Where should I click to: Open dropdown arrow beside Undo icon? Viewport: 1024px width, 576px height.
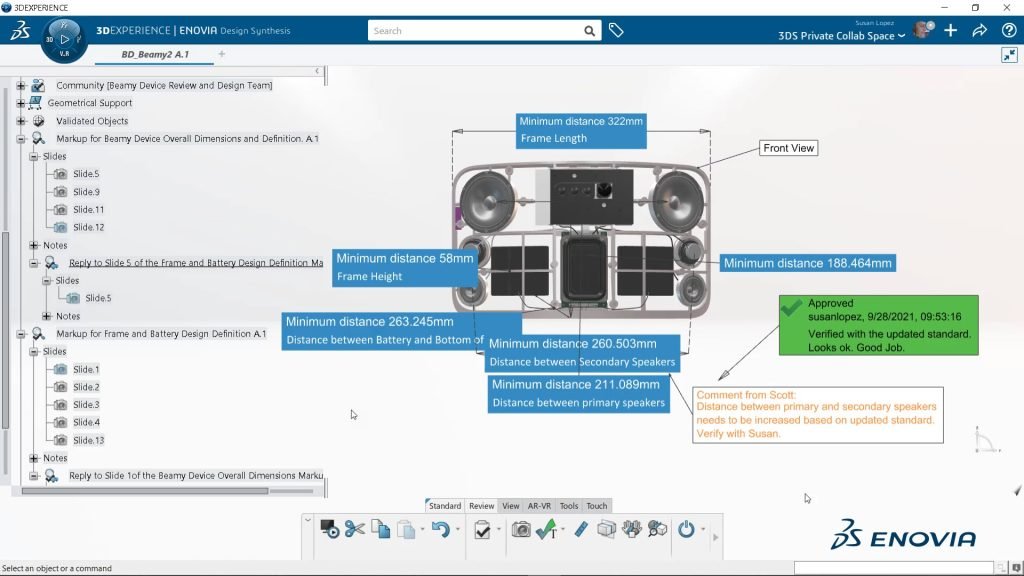pos(458,529)
